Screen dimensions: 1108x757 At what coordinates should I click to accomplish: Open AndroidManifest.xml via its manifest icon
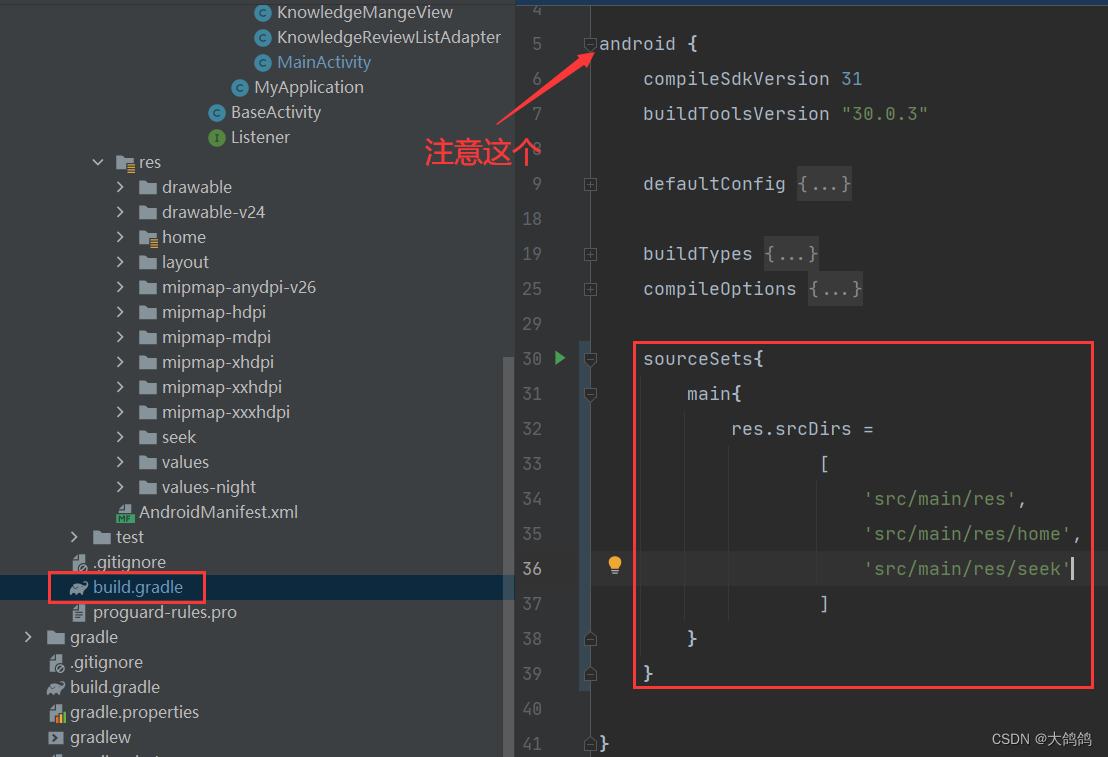[125, 511]
